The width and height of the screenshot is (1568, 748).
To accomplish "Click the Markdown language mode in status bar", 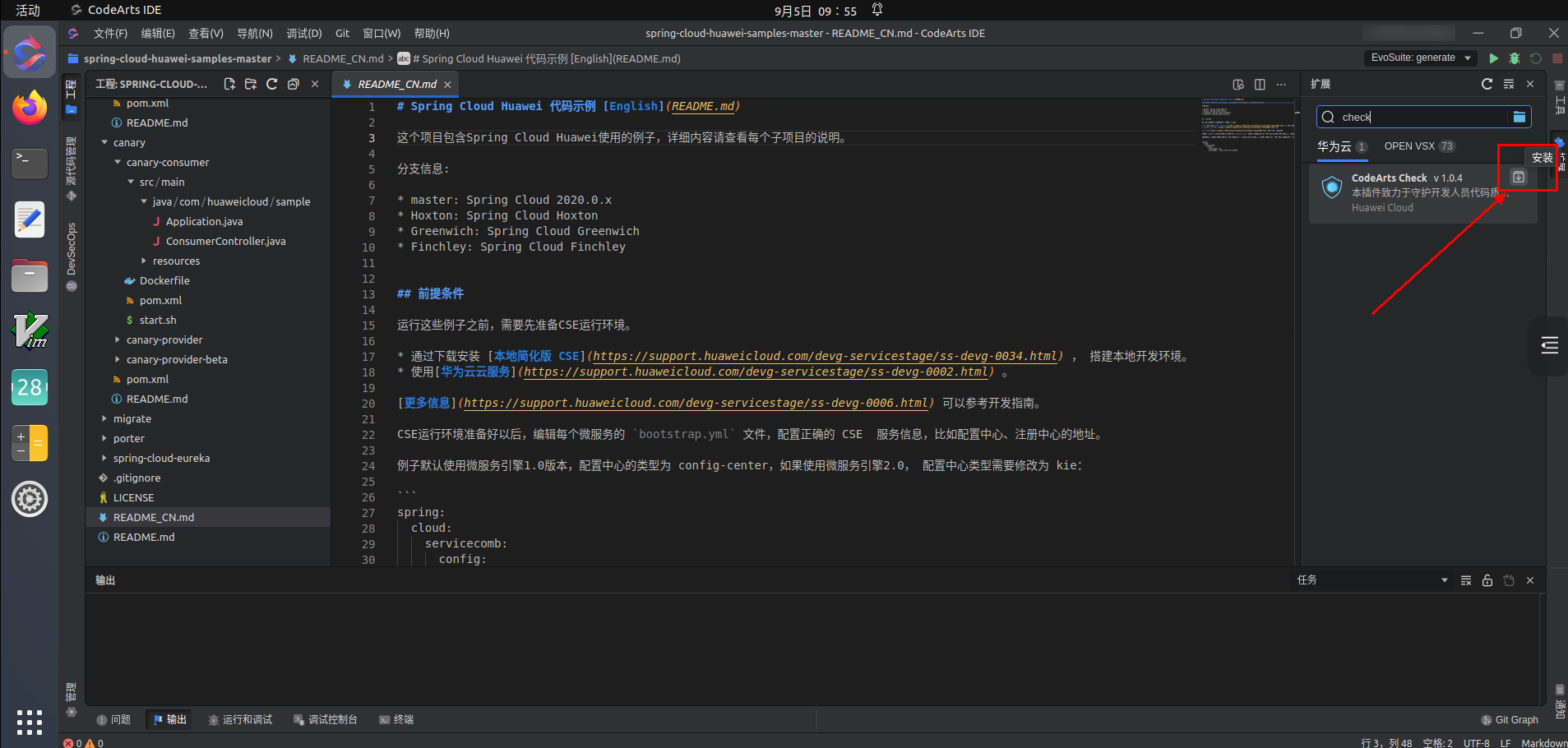I will [x=1544, y=743].
